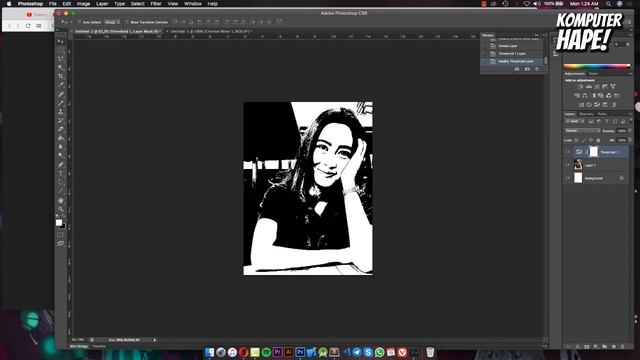
Task: Hide the Background layer eye
Action: point(567,178)
